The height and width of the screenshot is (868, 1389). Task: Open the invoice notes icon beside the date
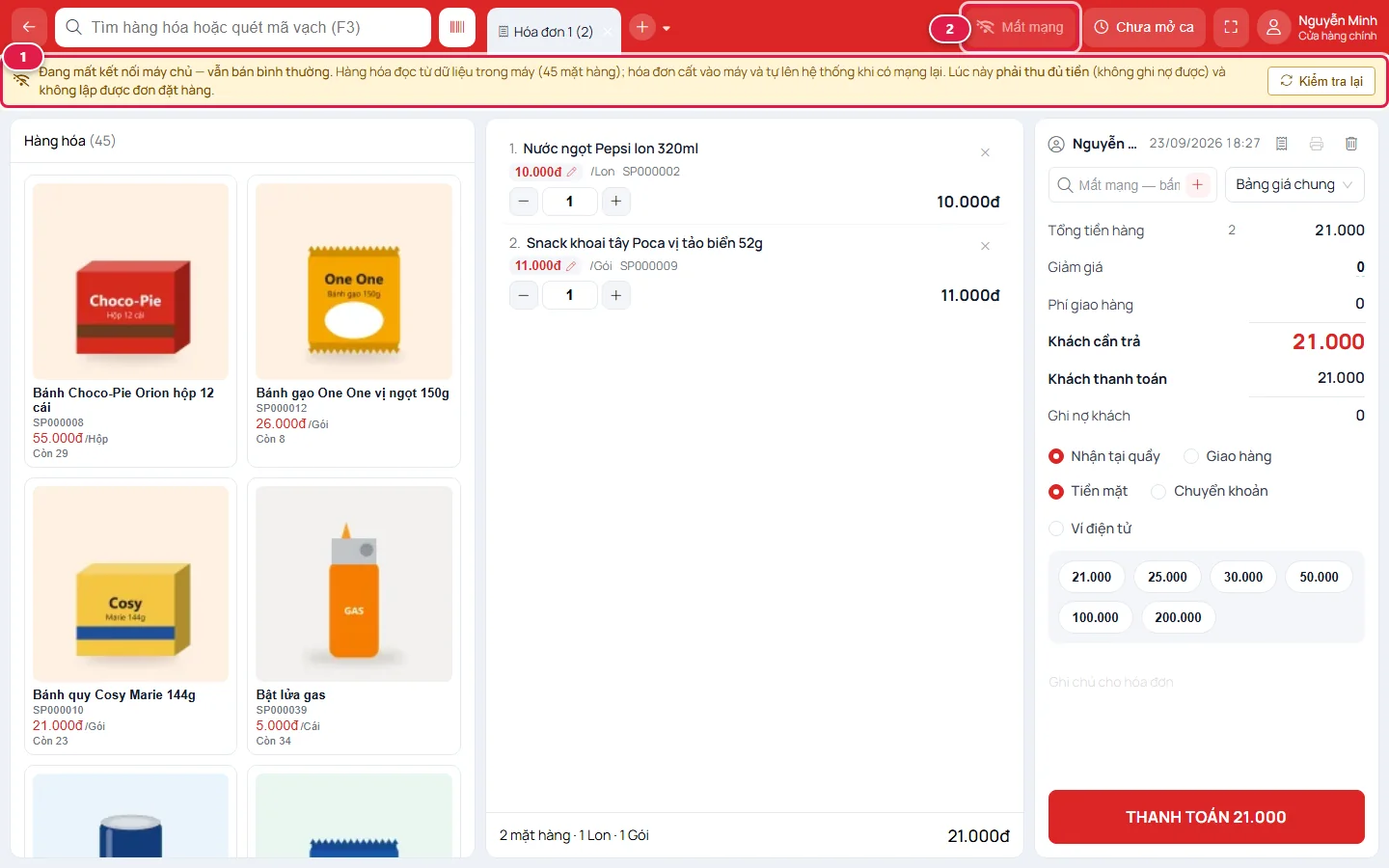coord(1282,144)
